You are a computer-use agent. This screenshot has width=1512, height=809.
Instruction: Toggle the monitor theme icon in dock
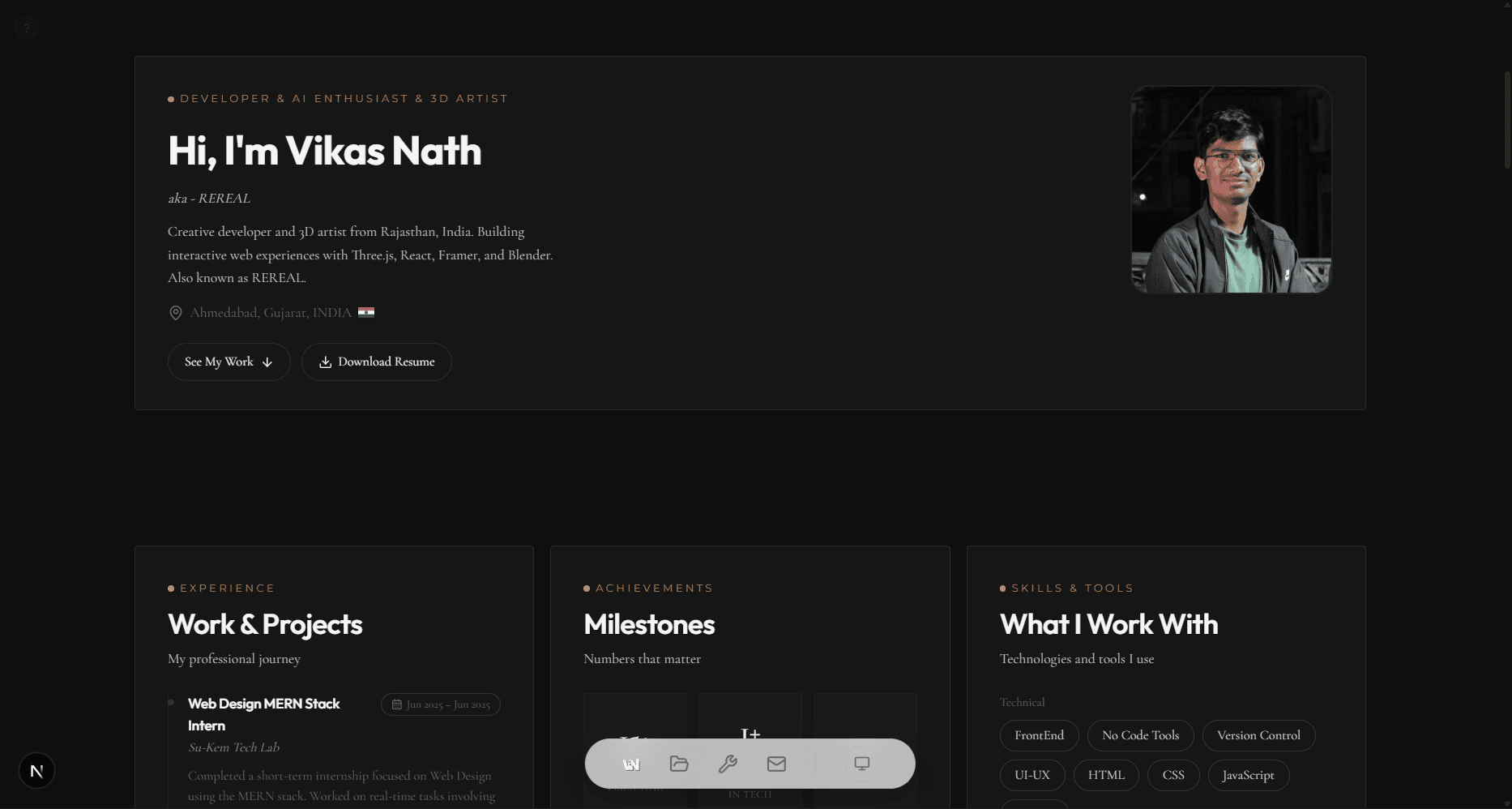click(x=862, y=764)
